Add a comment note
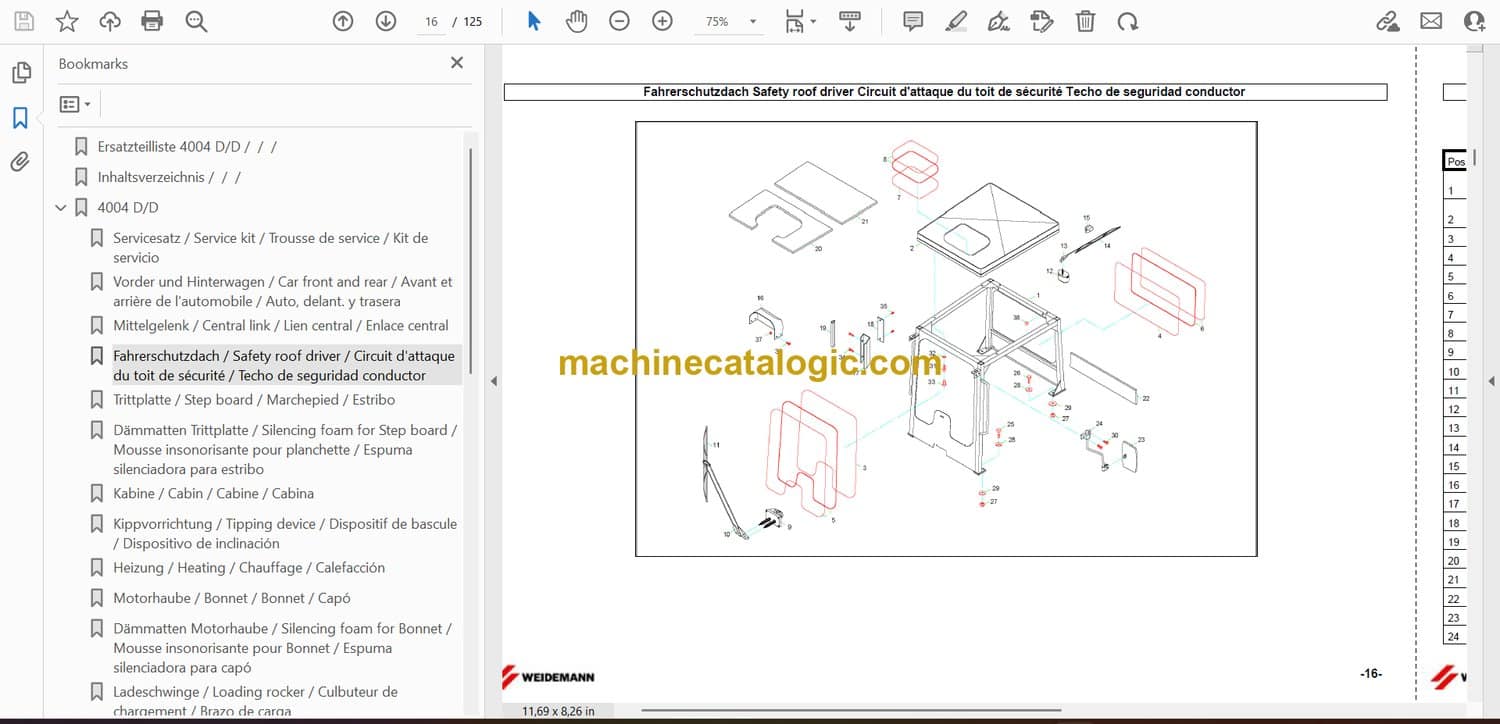Screen dimensions: 1500x724 913,21
